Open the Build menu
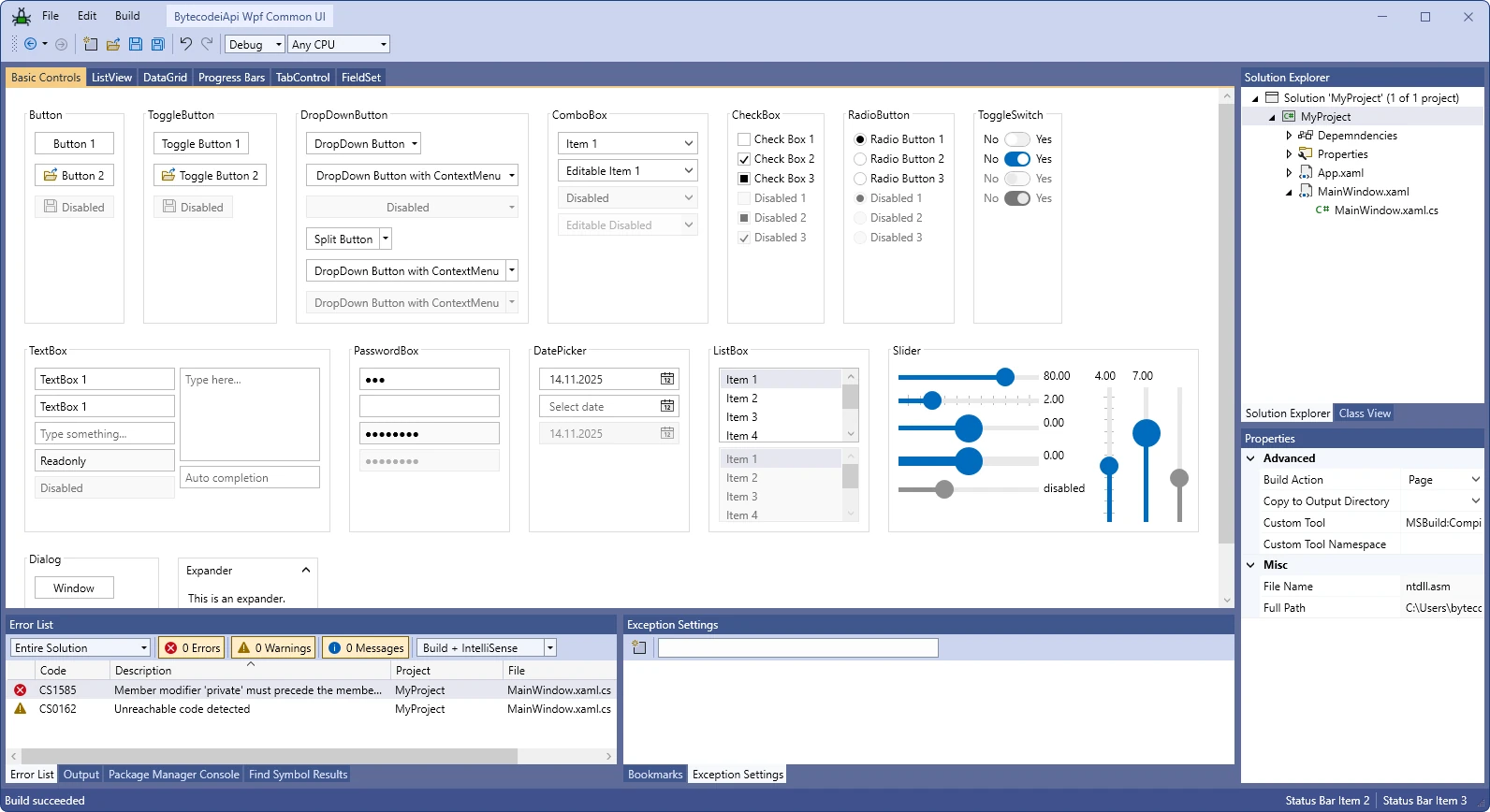 (127, 16)
